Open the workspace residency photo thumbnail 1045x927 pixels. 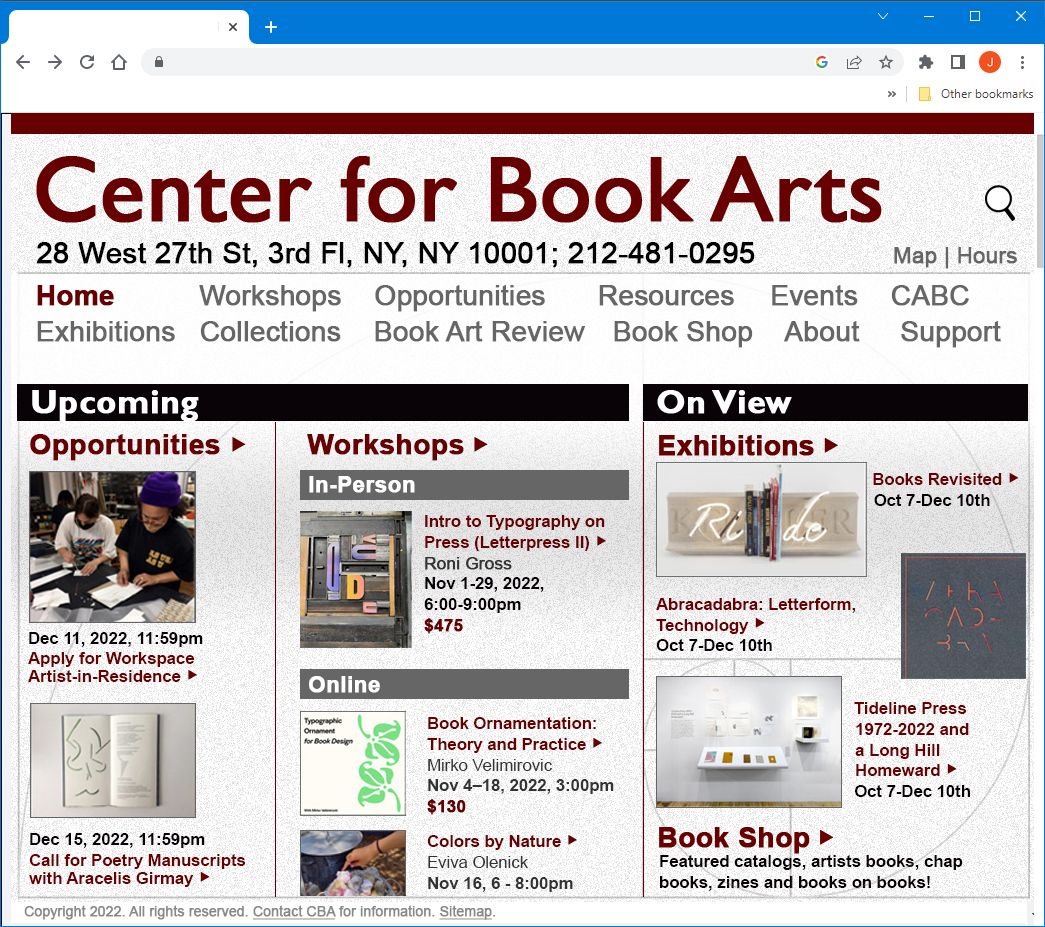click(x=113, y=547)
